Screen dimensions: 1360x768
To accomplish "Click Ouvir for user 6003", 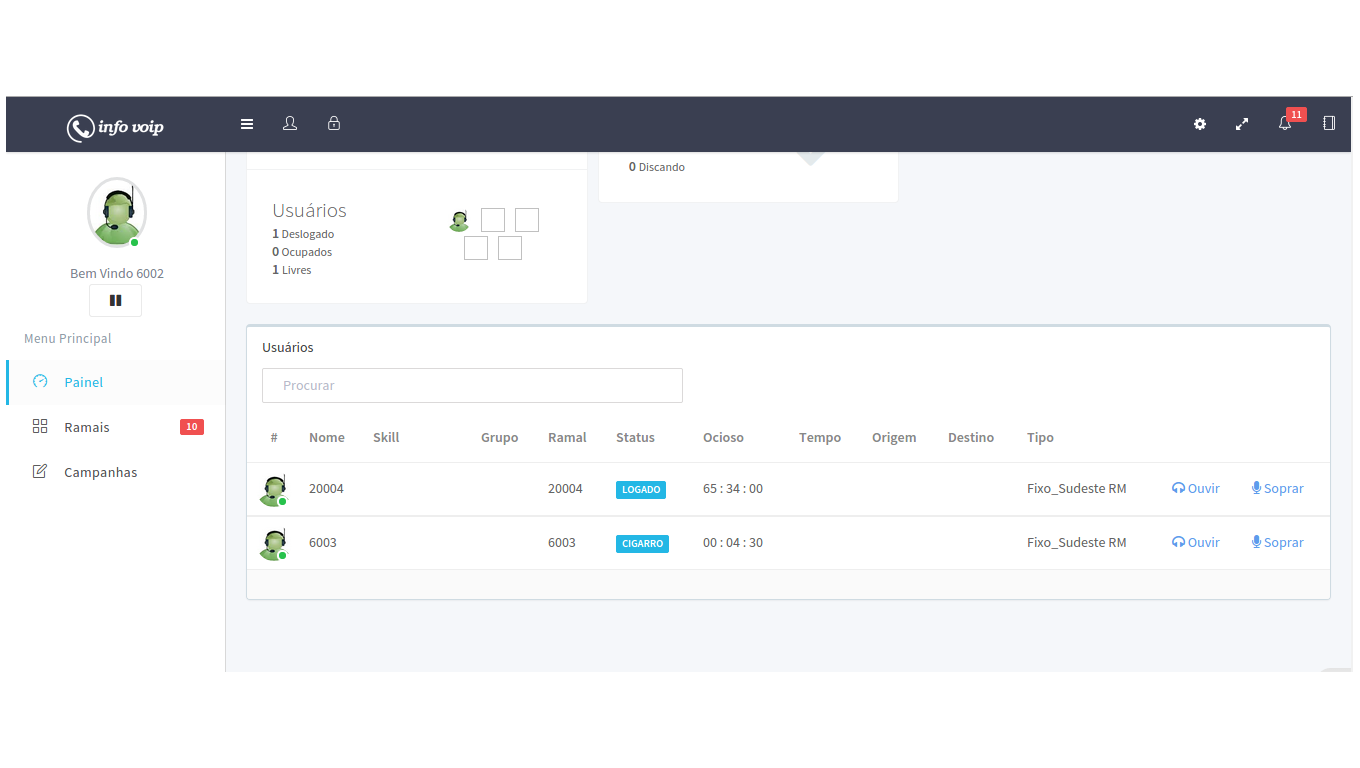I will click(1196, 542).
